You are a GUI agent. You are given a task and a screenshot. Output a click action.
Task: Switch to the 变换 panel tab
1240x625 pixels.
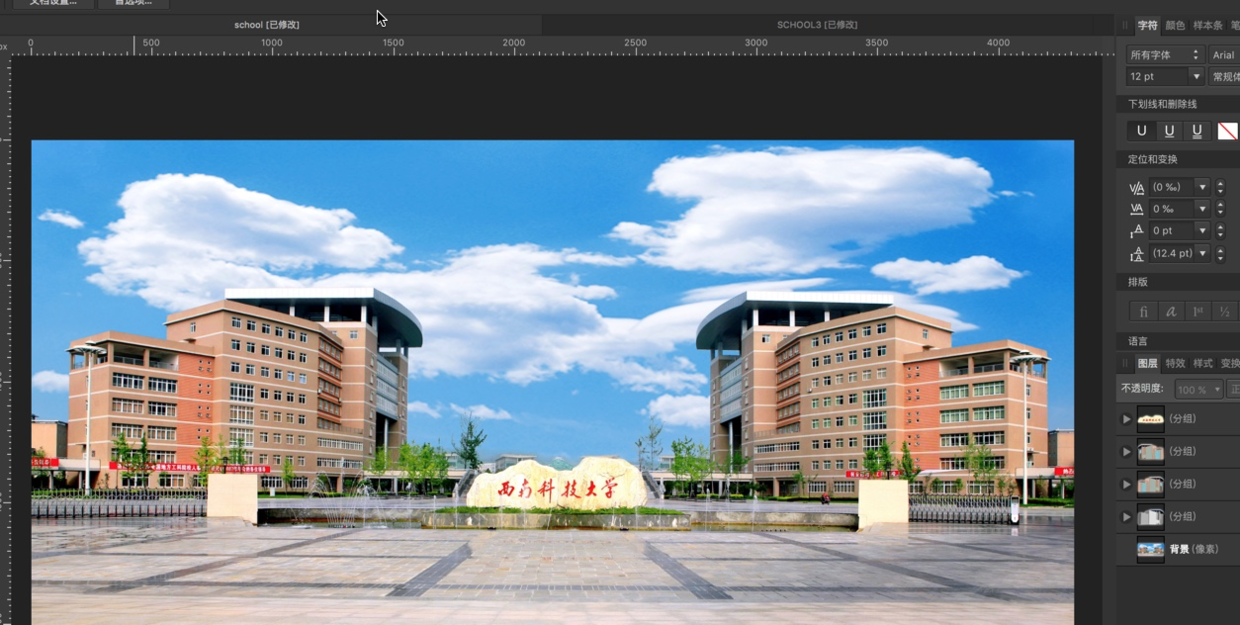1230,364
